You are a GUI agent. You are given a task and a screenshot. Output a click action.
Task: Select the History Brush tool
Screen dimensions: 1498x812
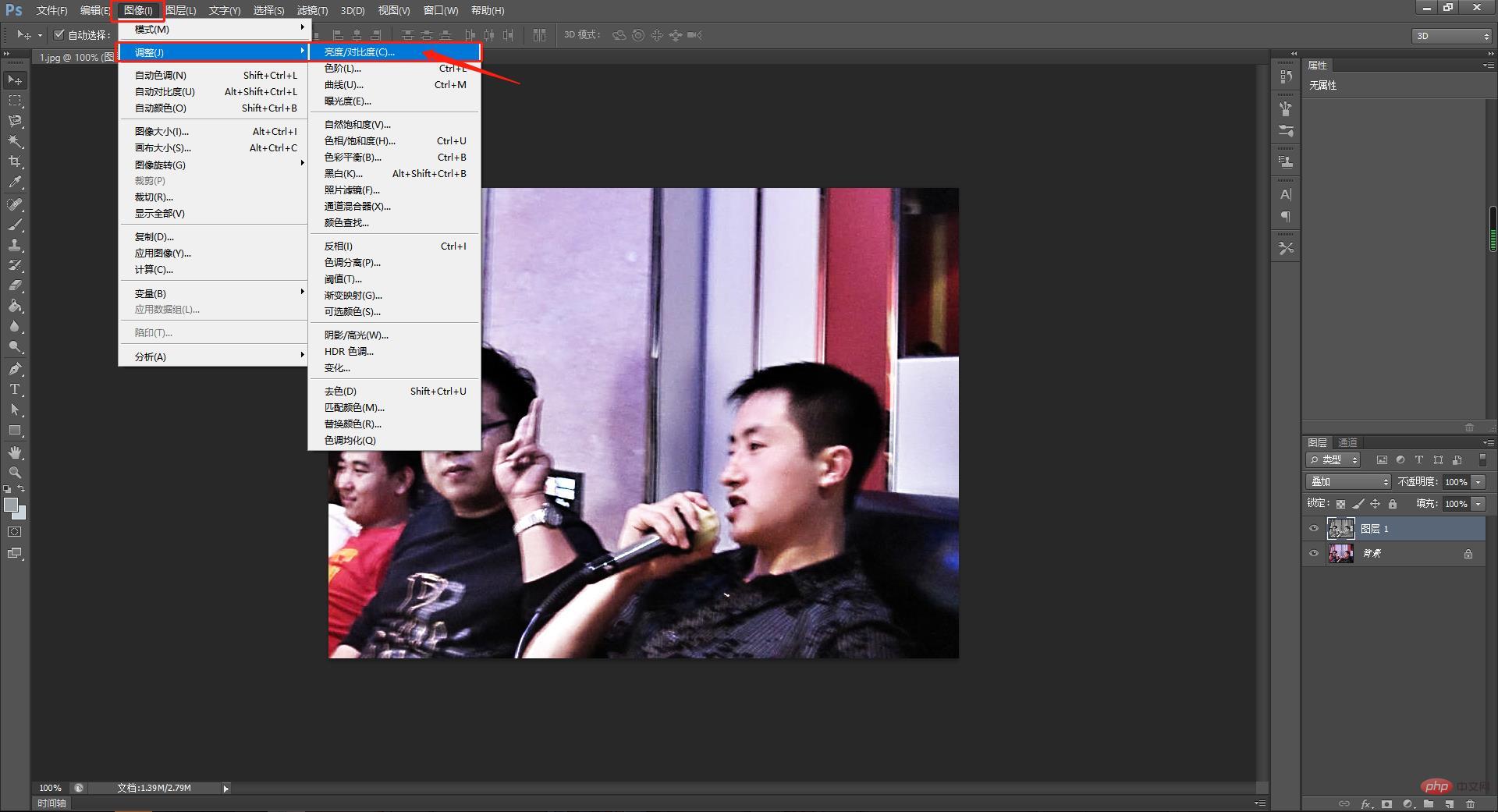point(15,265)
